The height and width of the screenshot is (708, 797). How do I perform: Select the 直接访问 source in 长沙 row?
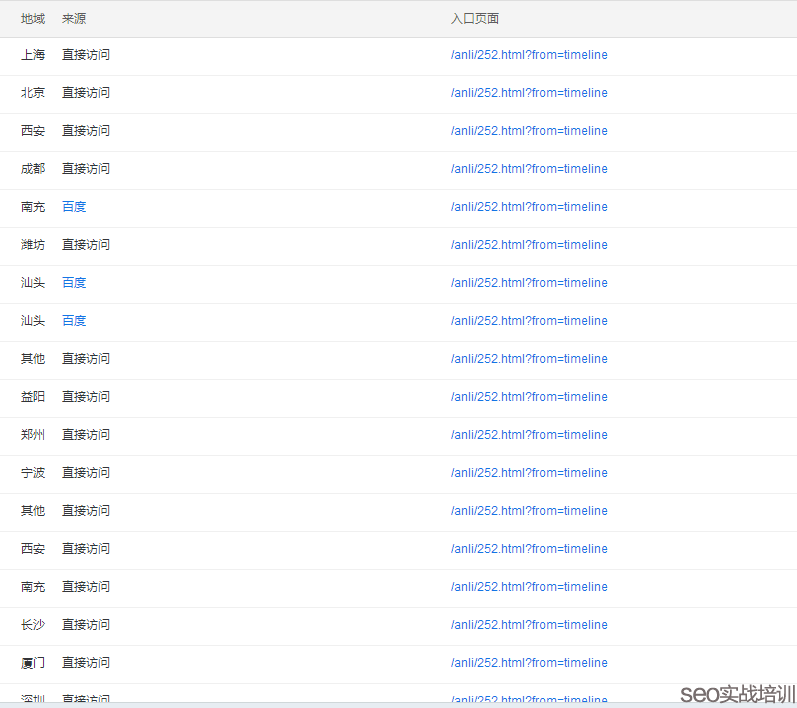tap(86, 625)
